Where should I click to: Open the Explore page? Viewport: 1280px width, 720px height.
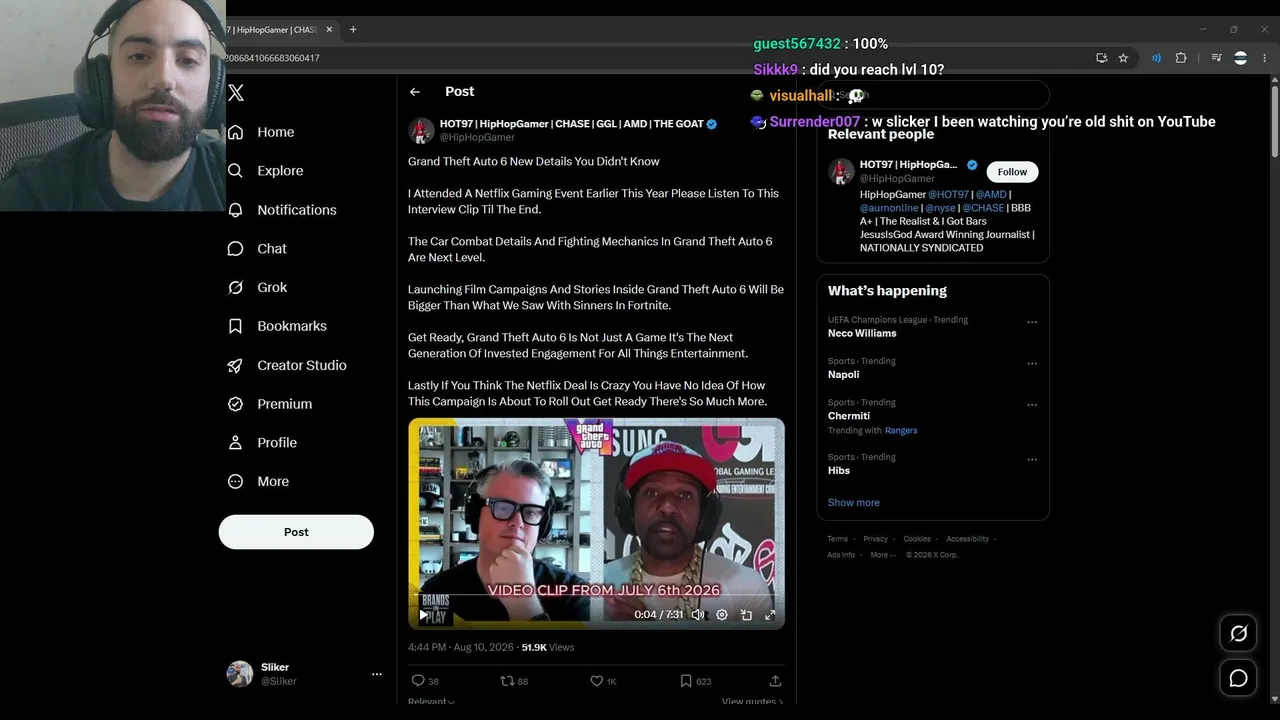tap(265, 171)
